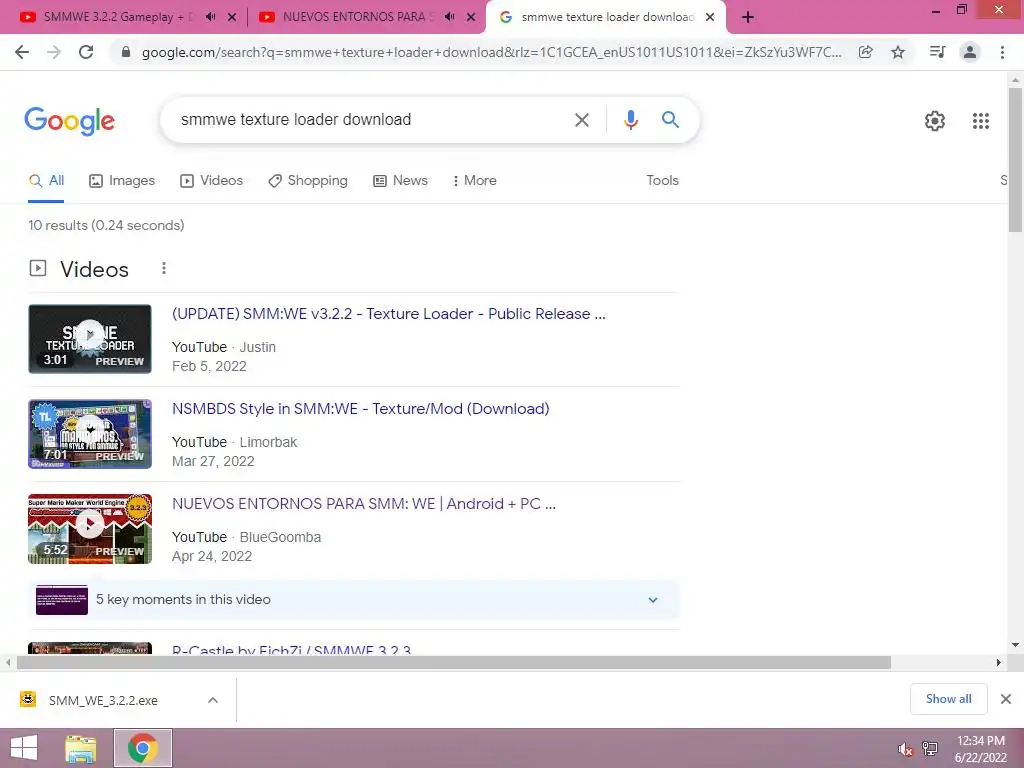
Task: Open NUEVOS ENTORNOS PARA SMM: WE video link
Action: pos(364,504)
